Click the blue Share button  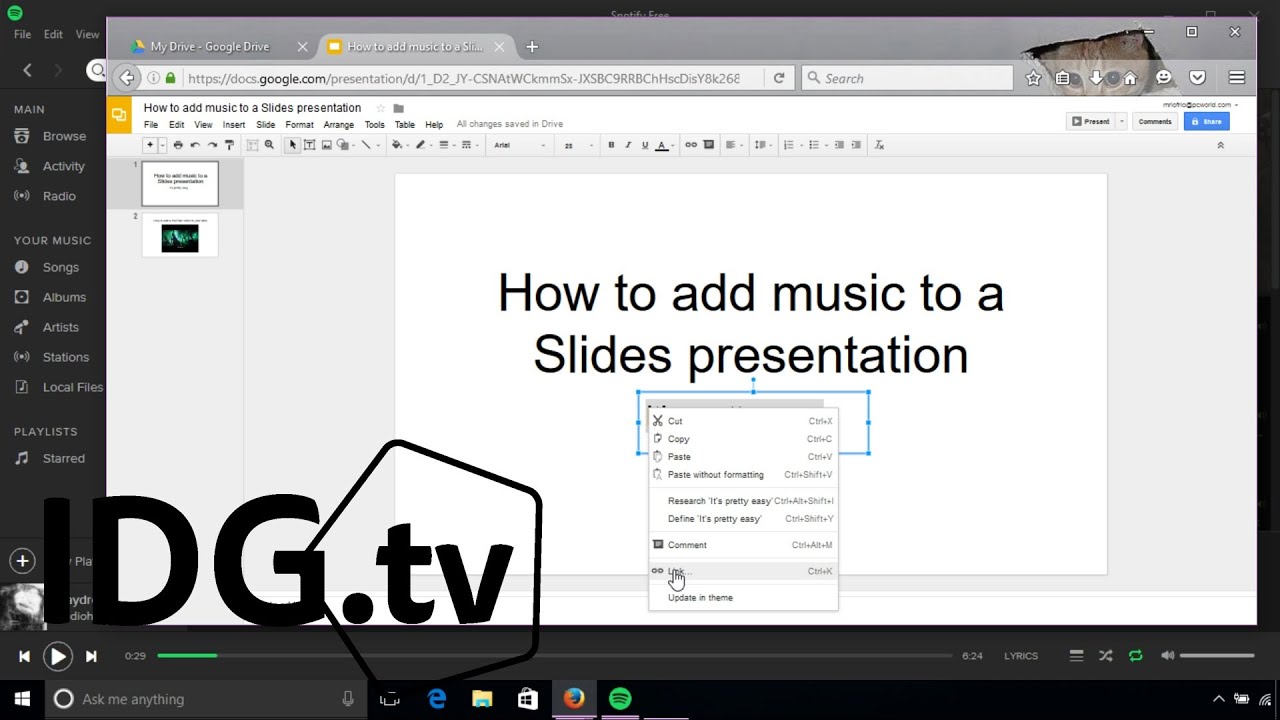coord(1206,121)
